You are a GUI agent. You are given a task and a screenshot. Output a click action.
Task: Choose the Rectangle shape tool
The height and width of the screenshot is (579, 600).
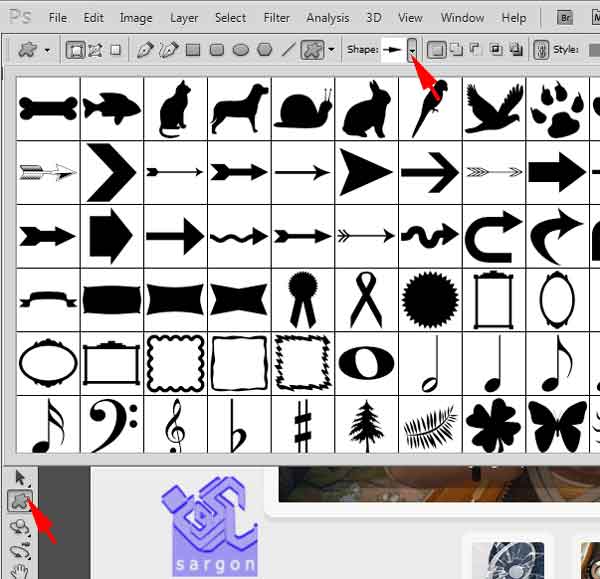point(192,49)
